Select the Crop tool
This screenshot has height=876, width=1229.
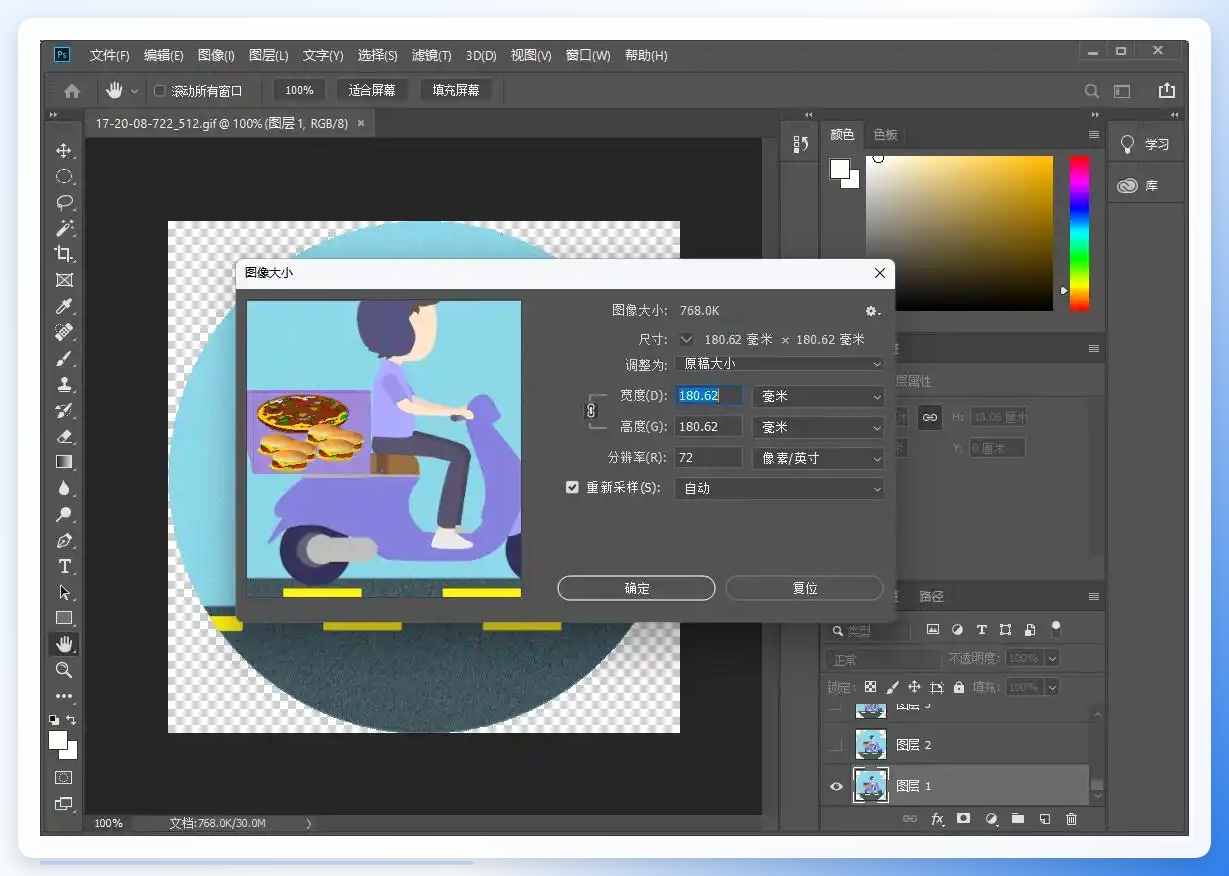point(64,254)
